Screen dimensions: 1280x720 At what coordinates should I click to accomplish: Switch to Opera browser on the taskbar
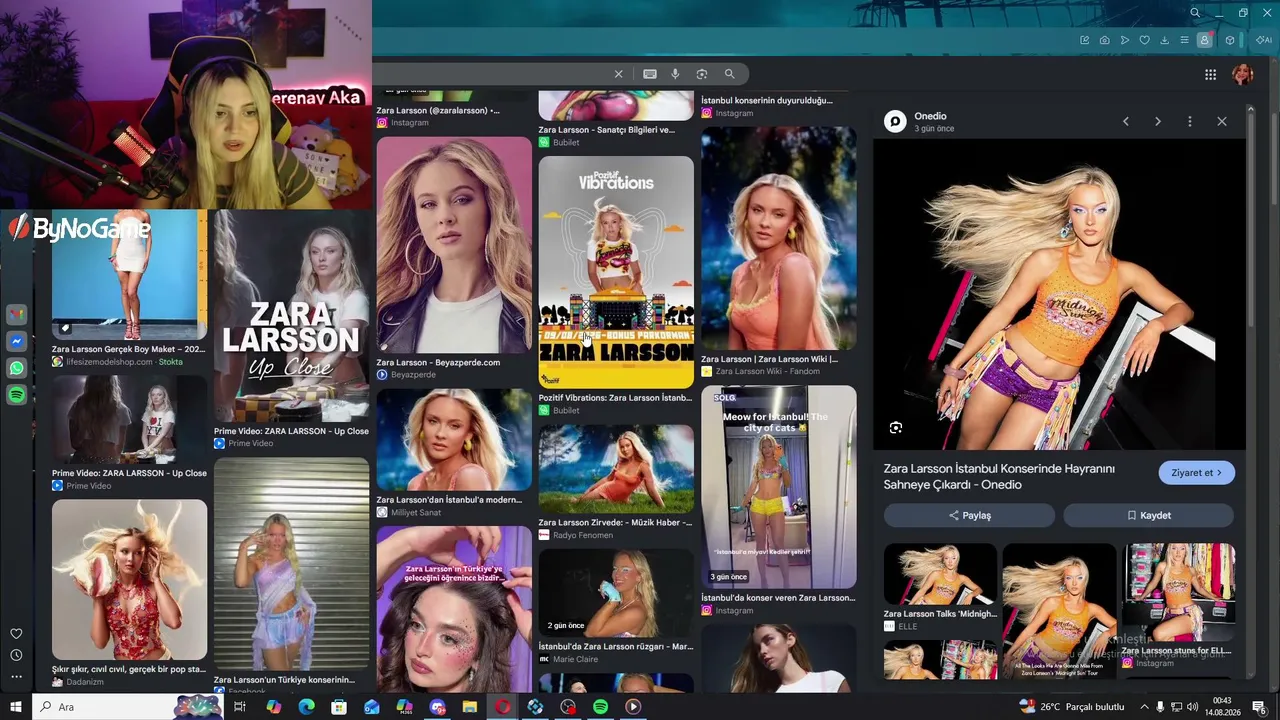(x=502, y=707)
